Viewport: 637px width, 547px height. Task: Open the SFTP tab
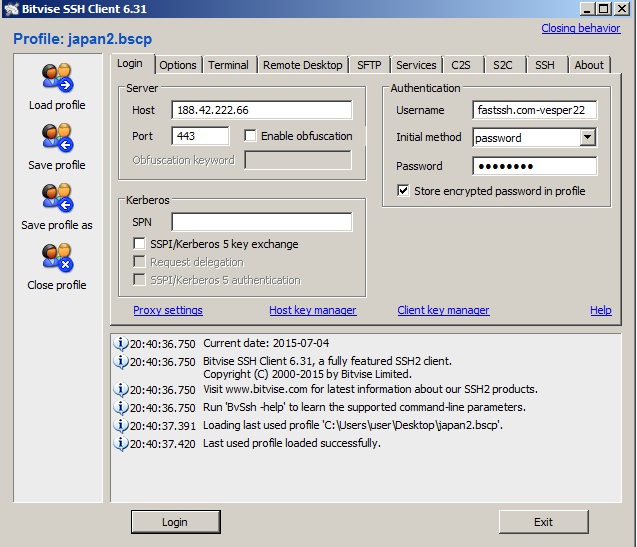coord(369,65)
